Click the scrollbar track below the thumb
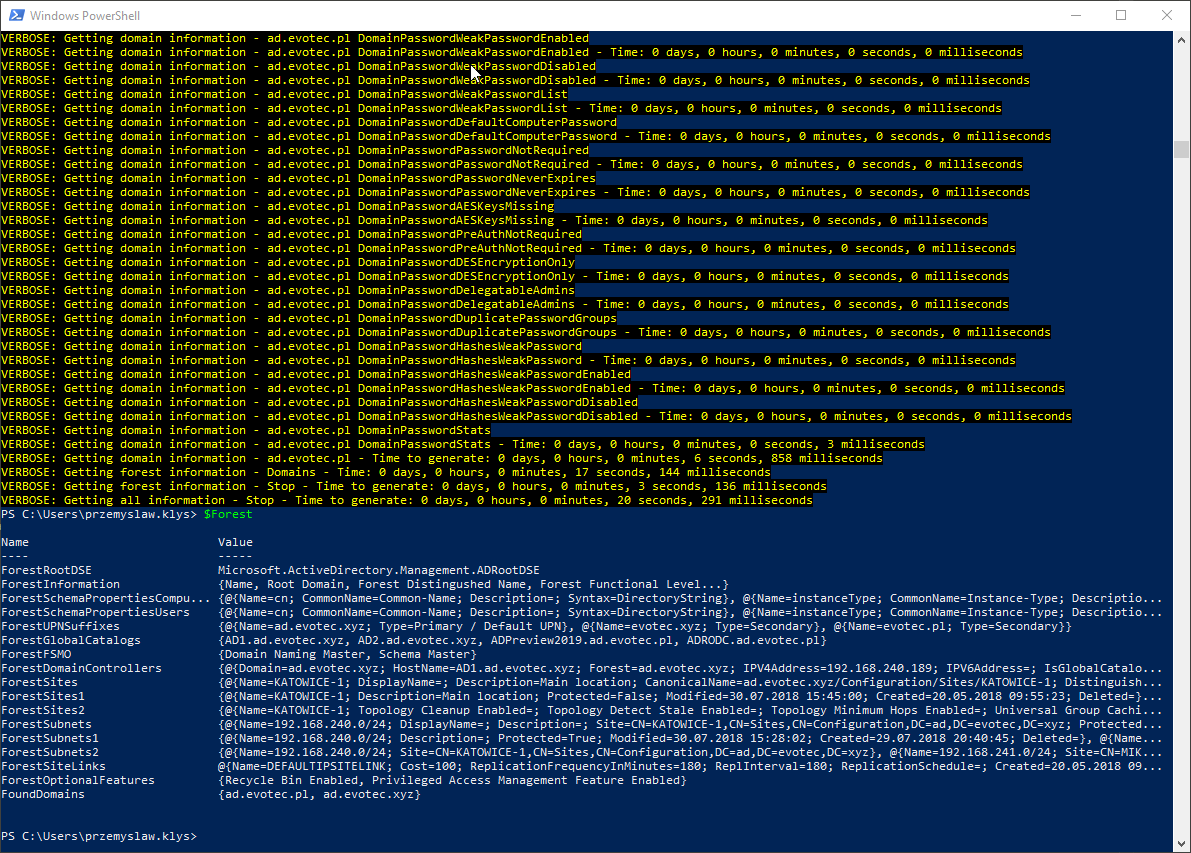 tap(1181, 500)
